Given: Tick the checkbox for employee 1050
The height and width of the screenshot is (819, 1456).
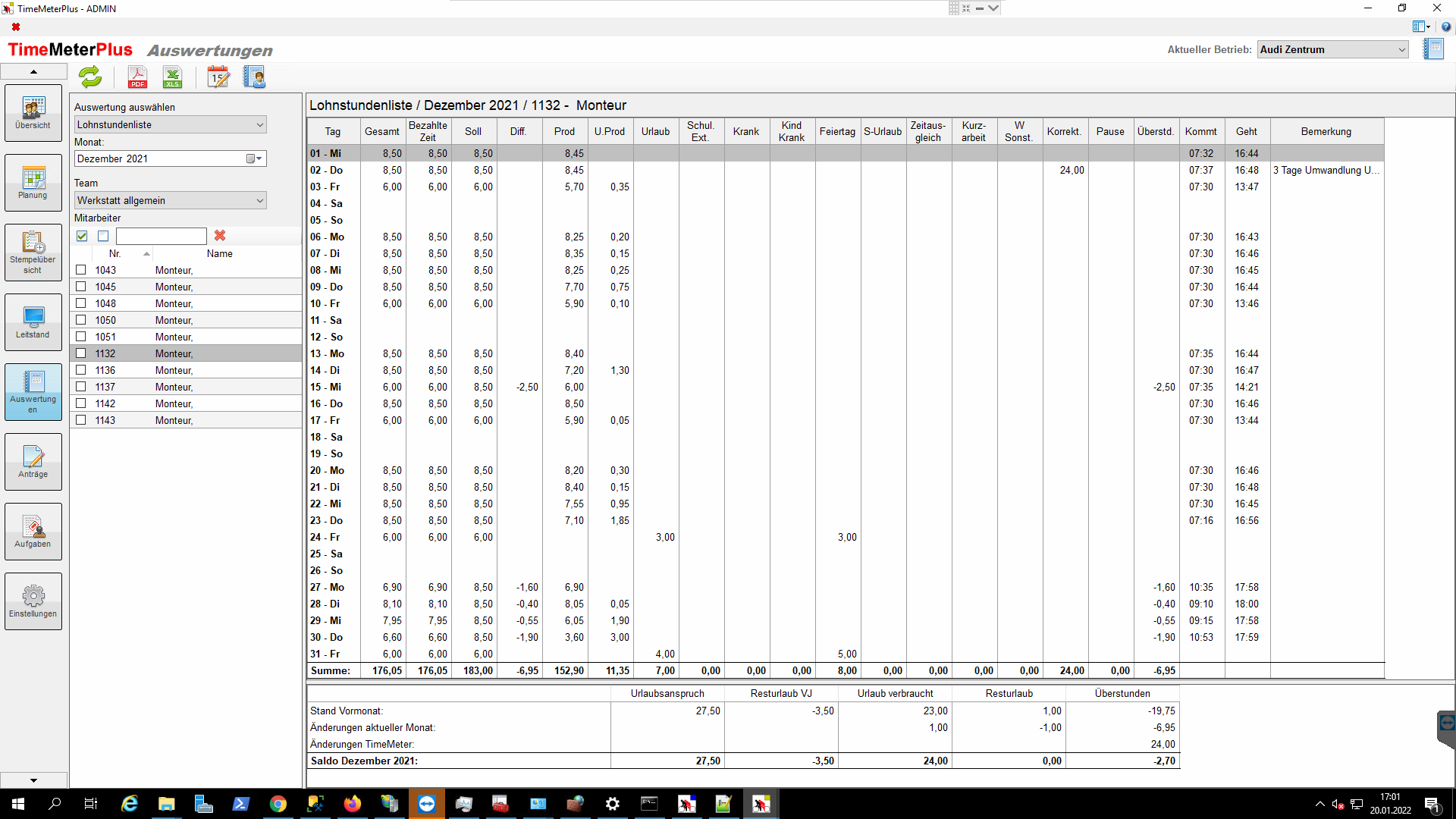Looking at the screenshot, I should (x=81, y=320).
